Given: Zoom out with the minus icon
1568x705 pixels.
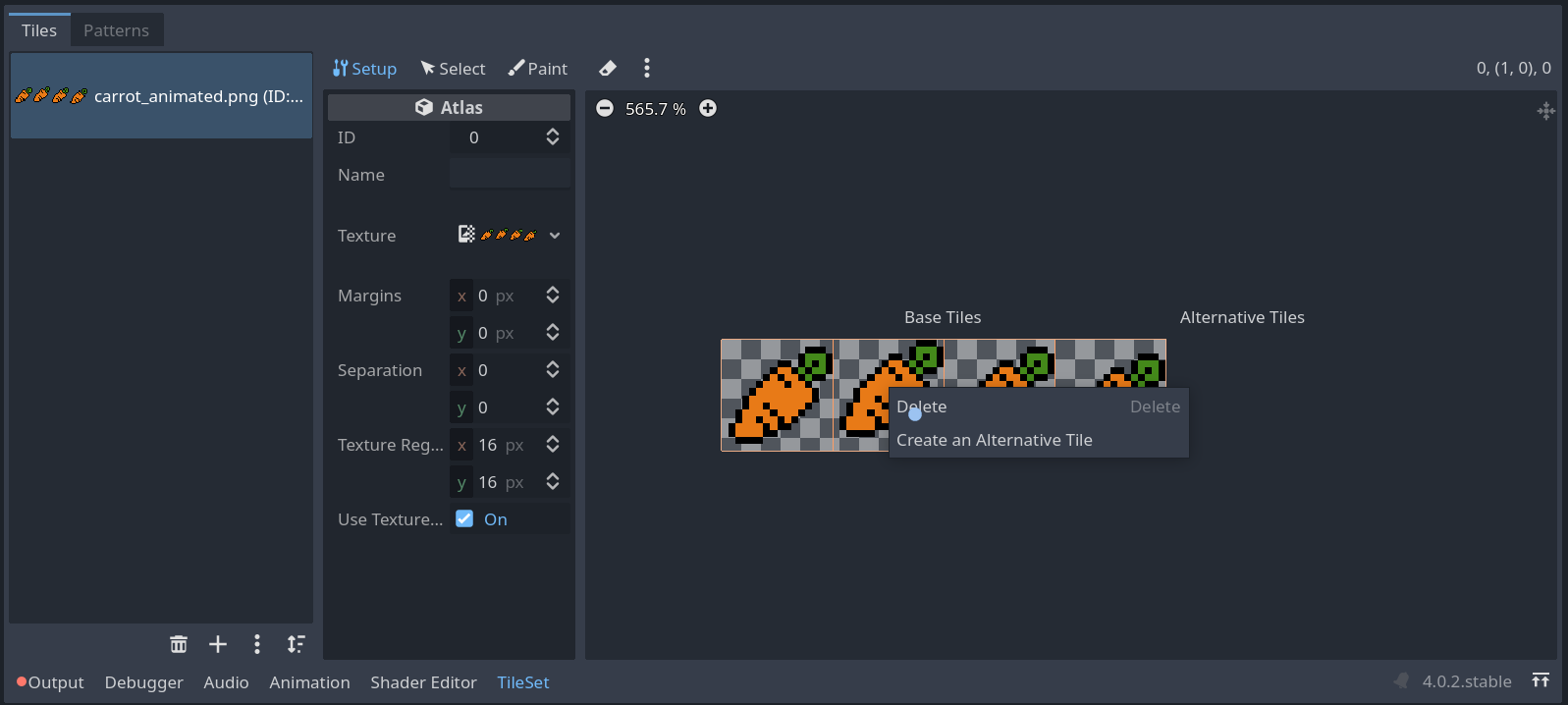Looking at the screenshot, I should [x=605, y=108].
